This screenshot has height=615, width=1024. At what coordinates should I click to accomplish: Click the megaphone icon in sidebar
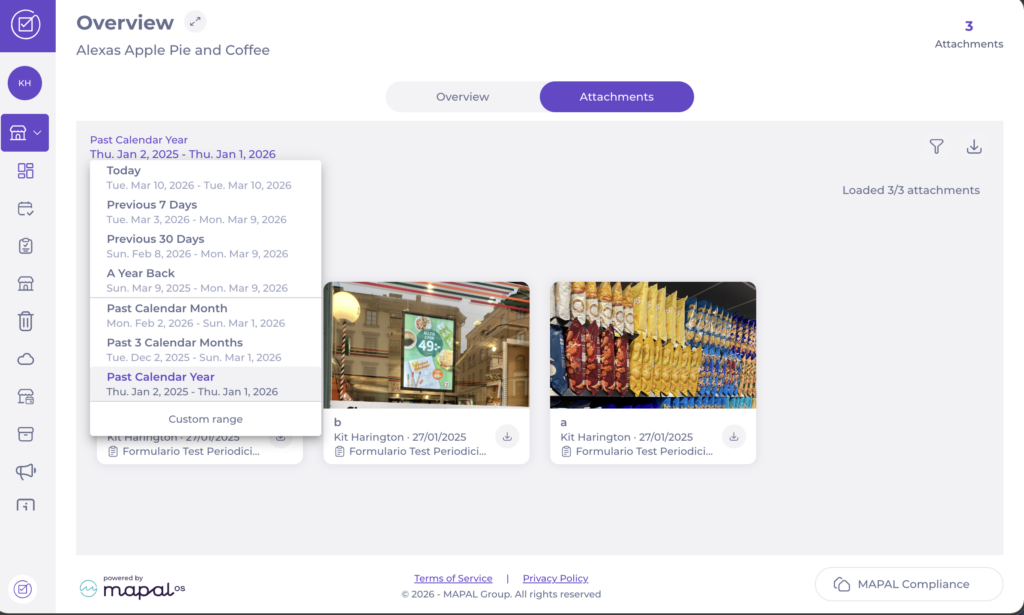[26, 471]
